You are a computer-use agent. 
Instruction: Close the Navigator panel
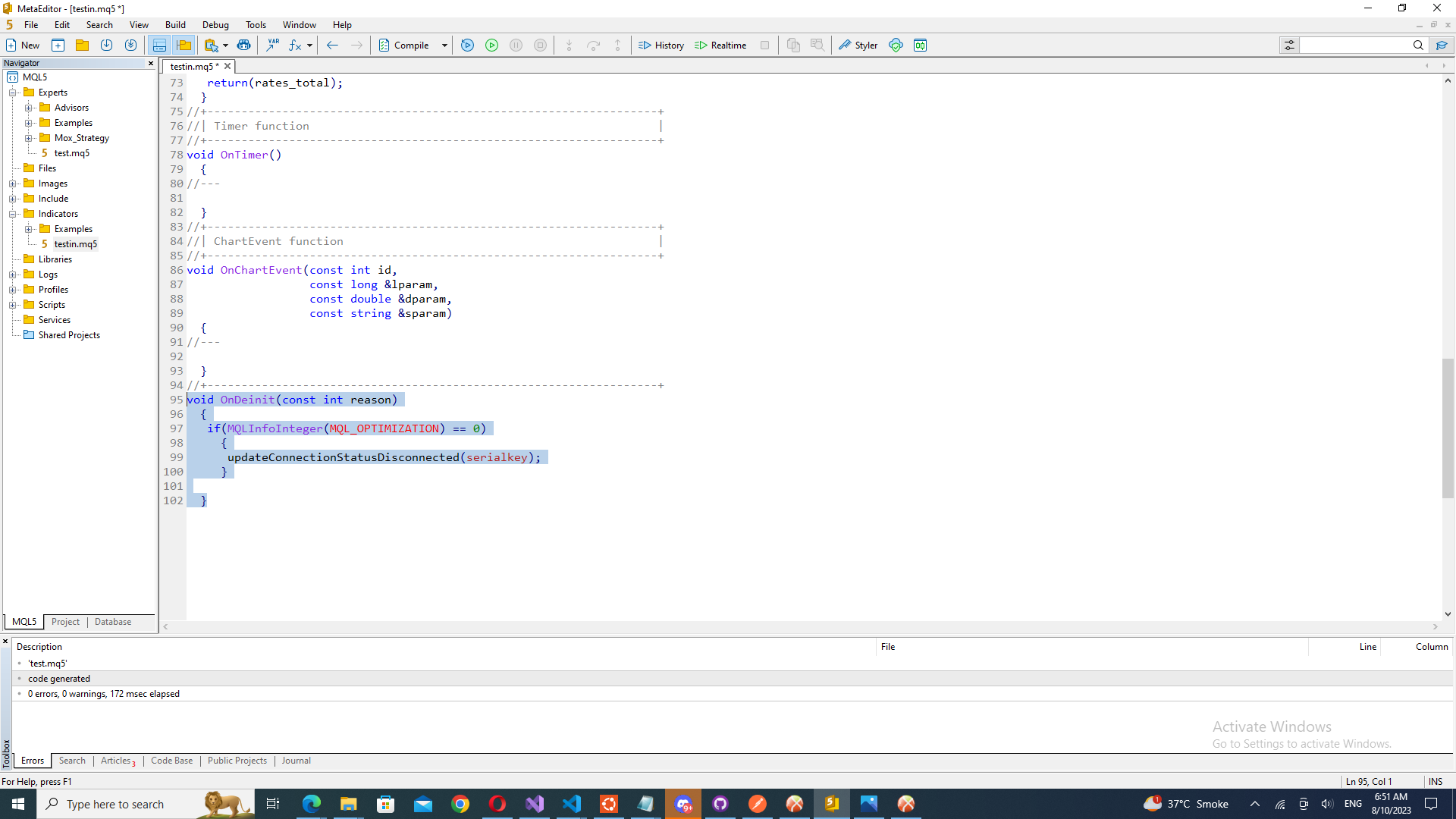click(x=150, y=63)
